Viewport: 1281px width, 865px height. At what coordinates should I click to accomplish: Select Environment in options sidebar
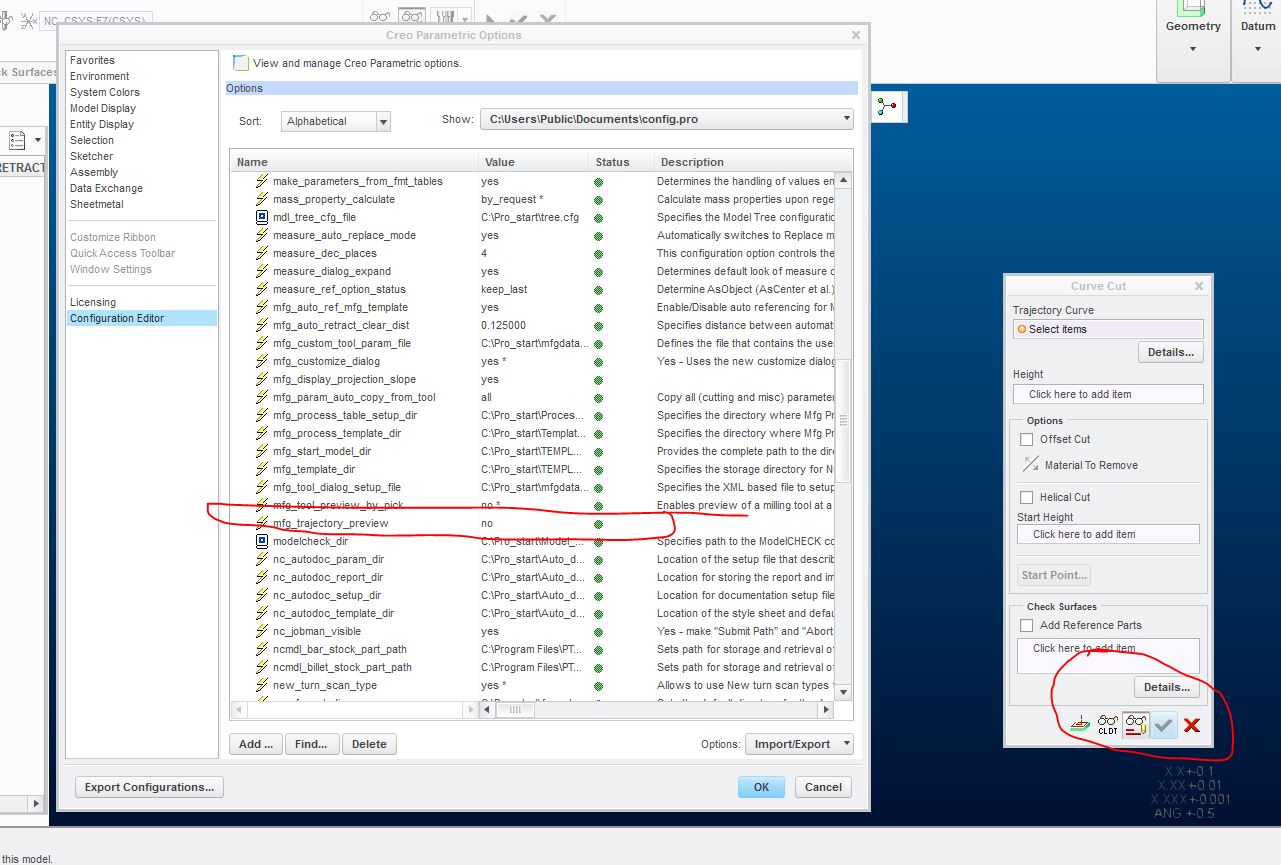[99, 76]
